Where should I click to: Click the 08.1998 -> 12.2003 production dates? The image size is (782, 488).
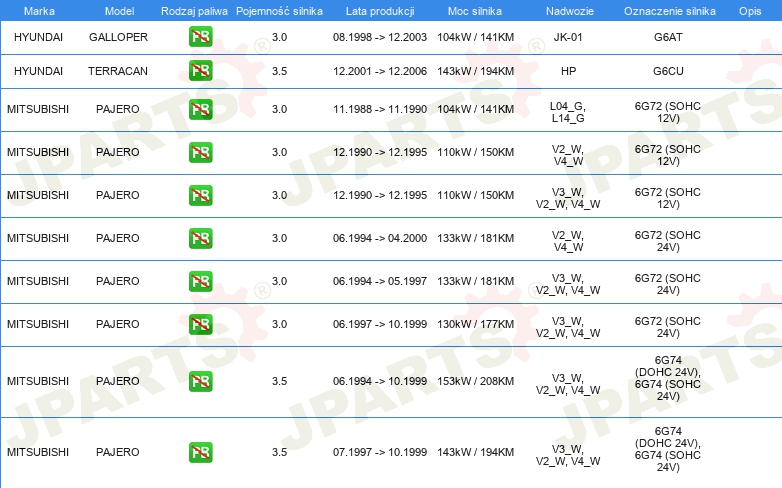point(380,37)
